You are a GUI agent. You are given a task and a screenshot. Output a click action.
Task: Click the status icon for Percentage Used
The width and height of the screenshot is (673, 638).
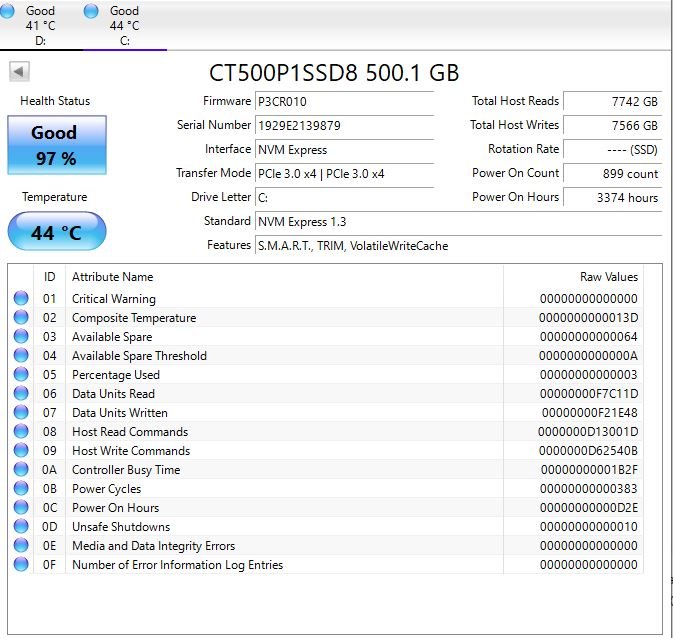pyautogui.click(x=21, y=375)
